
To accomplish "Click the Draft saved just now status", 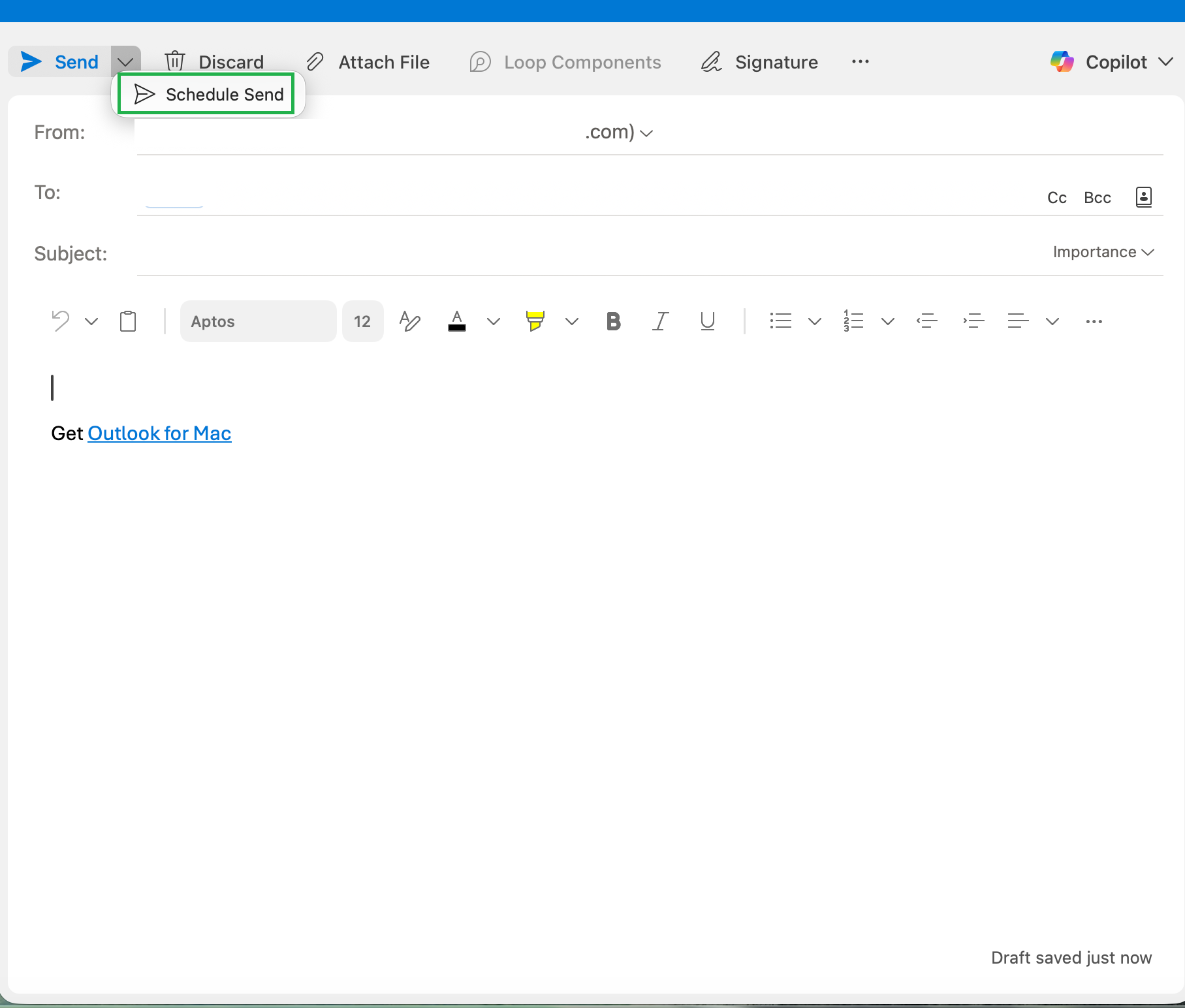I will click(x=1071, y=958).
